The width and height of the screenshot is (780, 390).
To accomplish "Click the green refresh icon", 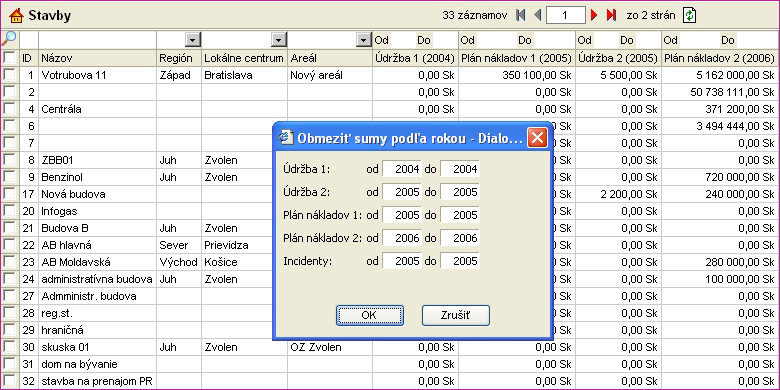I will 689,15.
